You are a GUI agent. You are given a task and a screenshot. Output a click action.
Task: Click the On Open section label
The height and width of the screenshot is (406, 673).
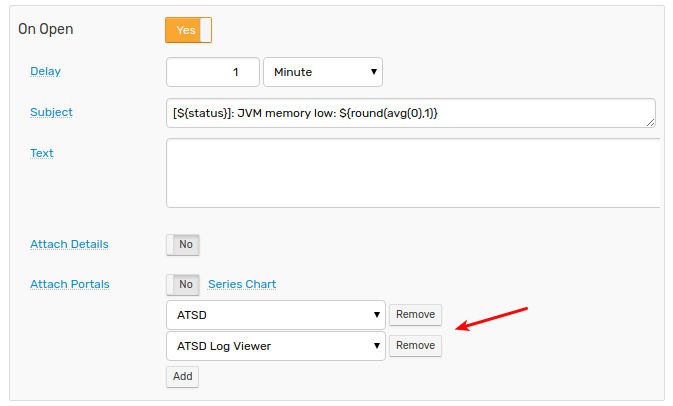coord(46,29)
